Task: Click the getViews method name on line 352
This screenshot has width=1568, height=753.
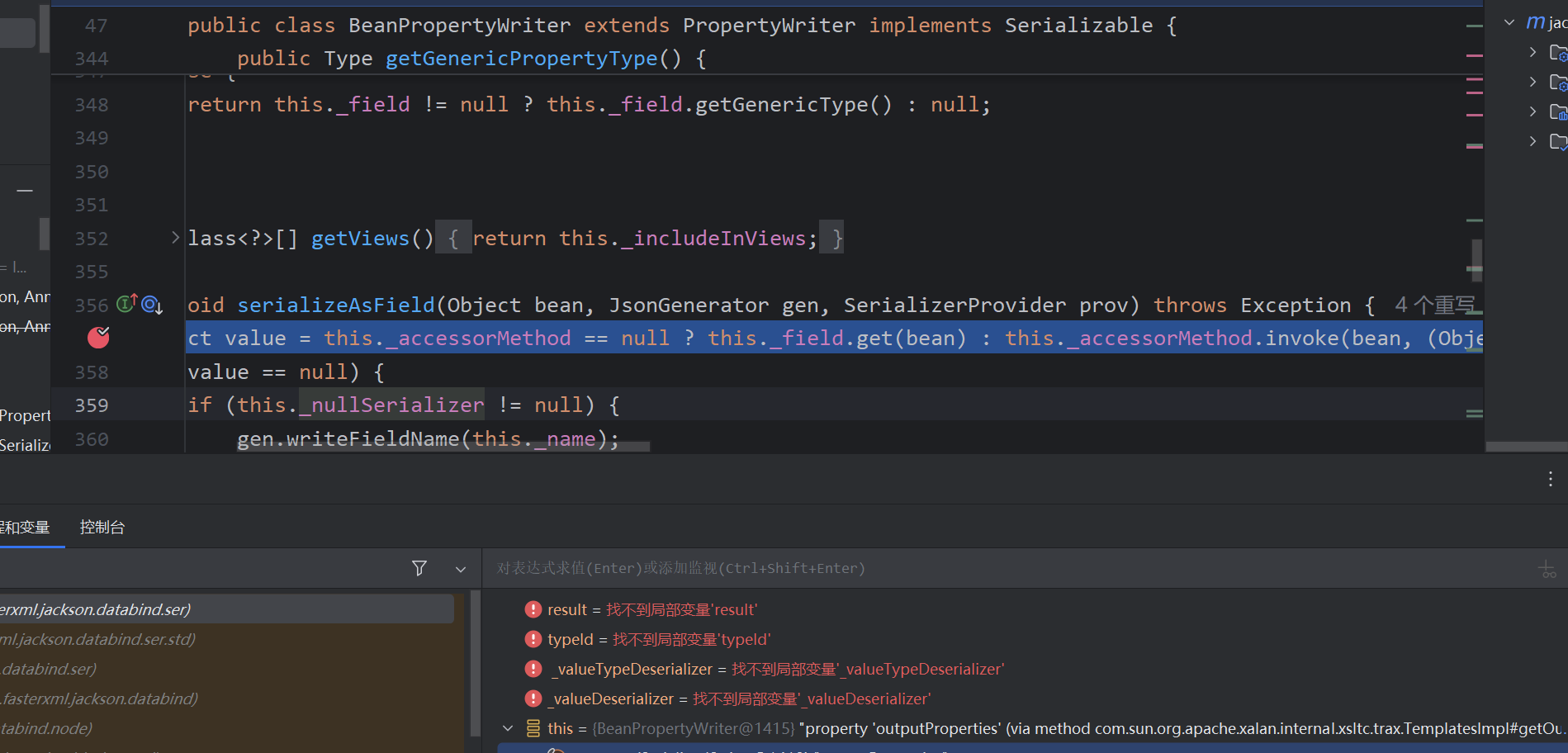Action: [x=360, y=239]
